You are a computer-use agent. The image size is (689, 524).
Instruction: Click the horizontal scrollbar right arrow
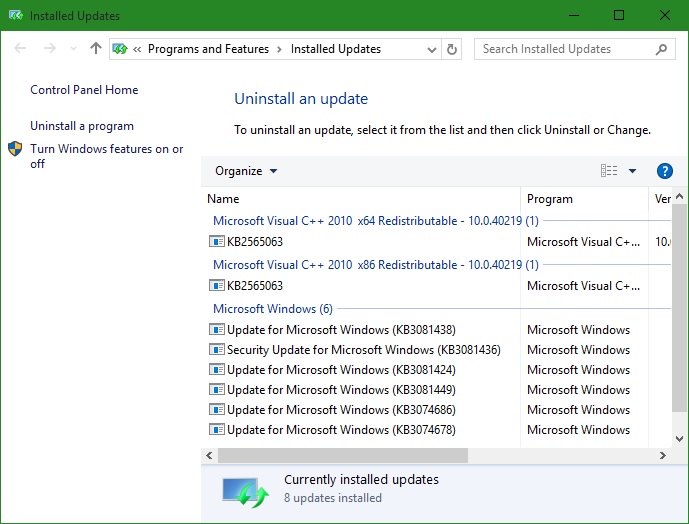coord(663,456)
